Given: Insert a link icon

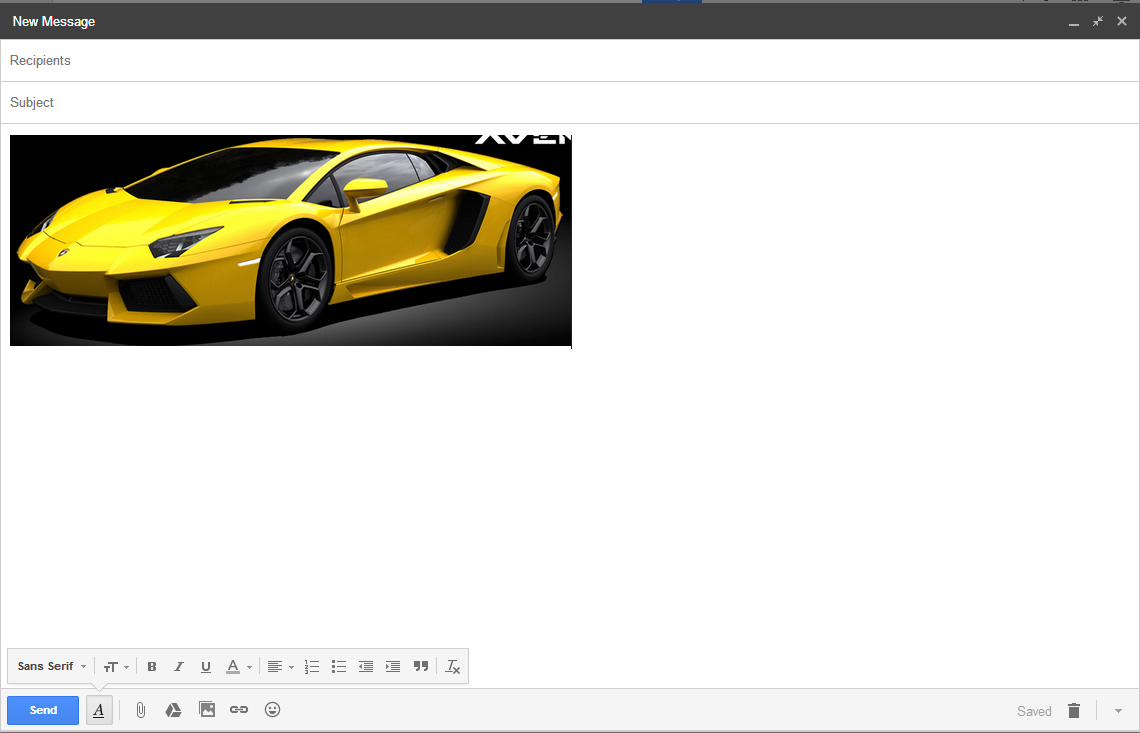Looking at the screenshot, I should coord(238,710).
